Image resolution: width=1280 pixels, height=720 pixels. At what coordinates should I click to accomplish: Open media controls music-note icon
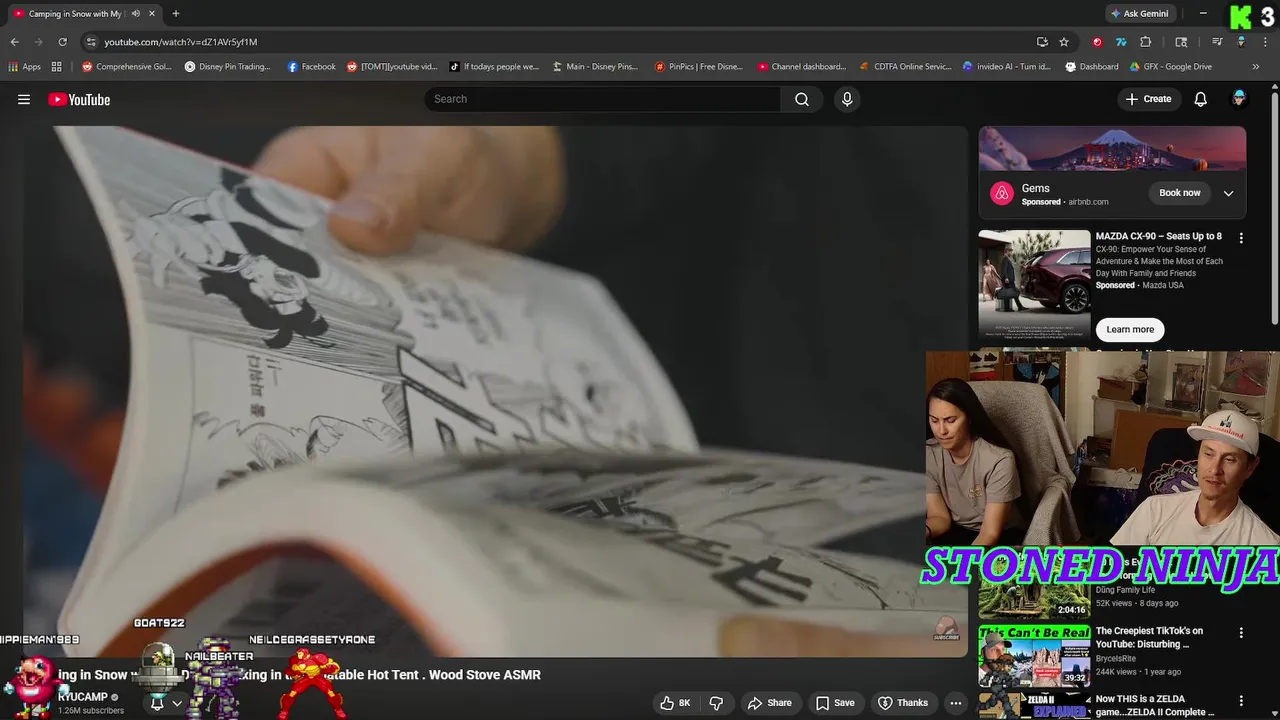(x=1217, y=42)
